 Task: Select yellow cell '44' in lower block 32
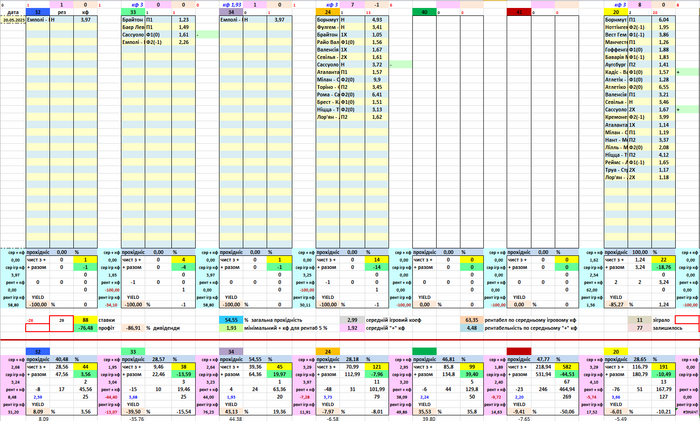[x=85, y=367]
